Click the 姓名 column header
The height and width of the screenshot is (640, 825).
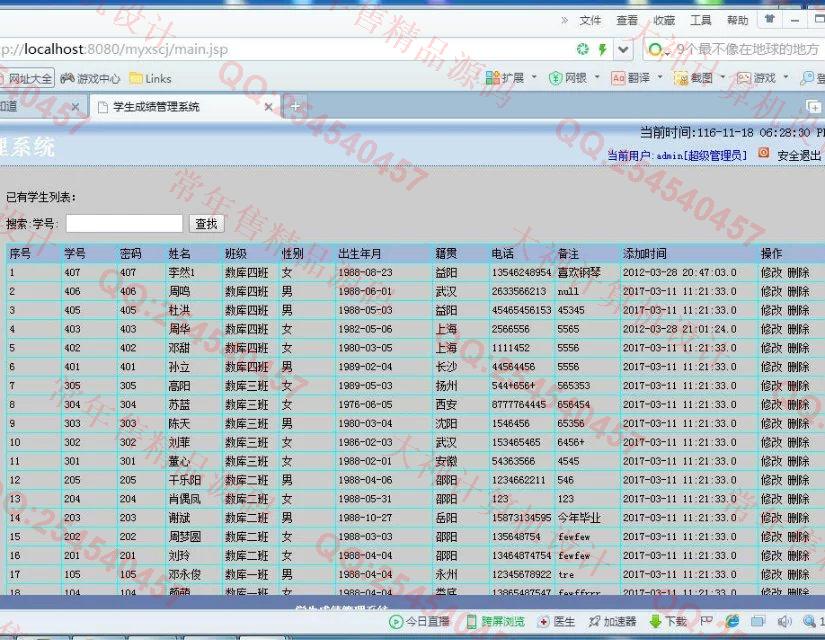[x=179, y=254]
